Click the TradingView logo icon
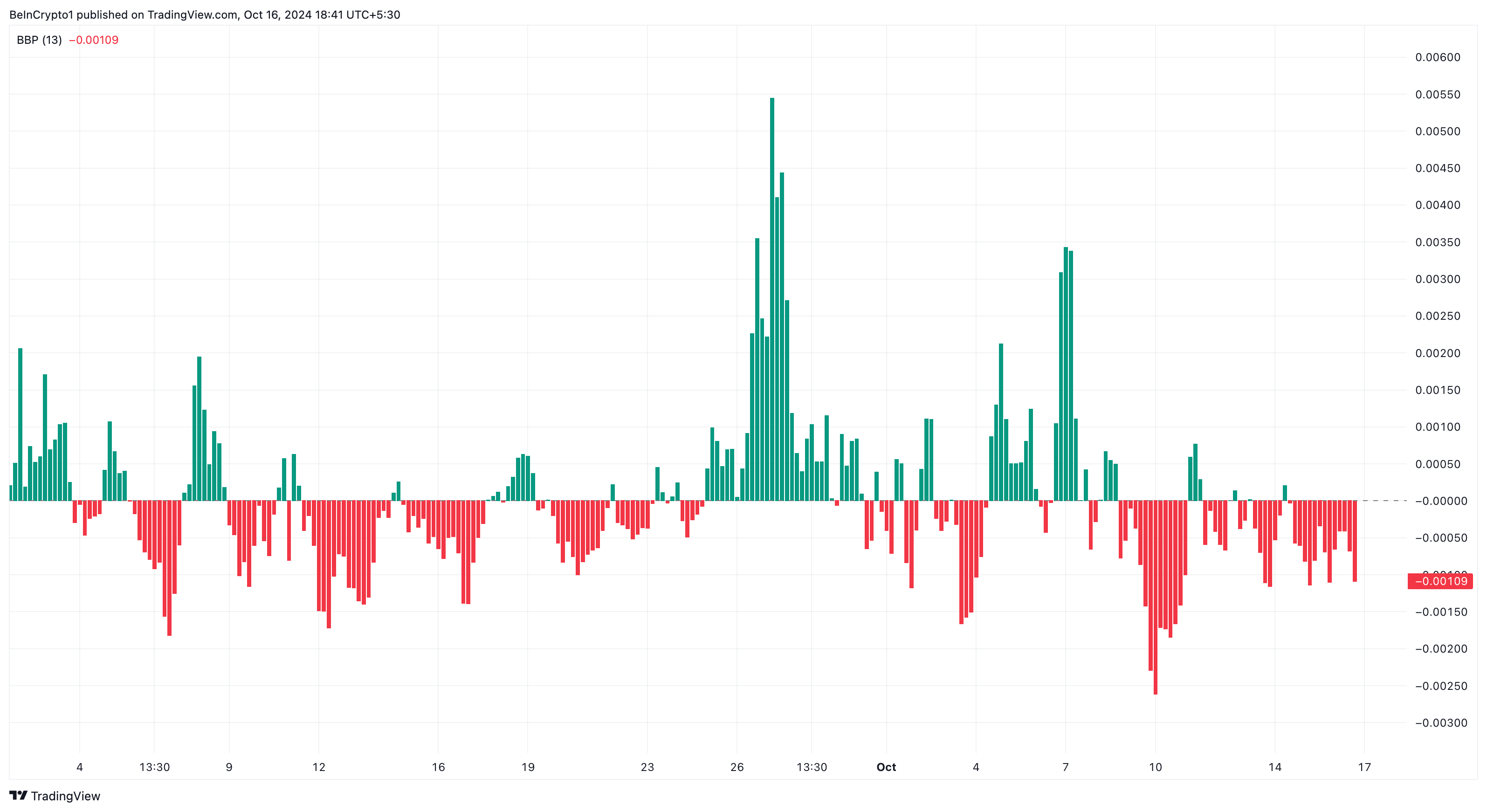The width and height of the screenshot is (1487, 812). (x=18, y=795)
